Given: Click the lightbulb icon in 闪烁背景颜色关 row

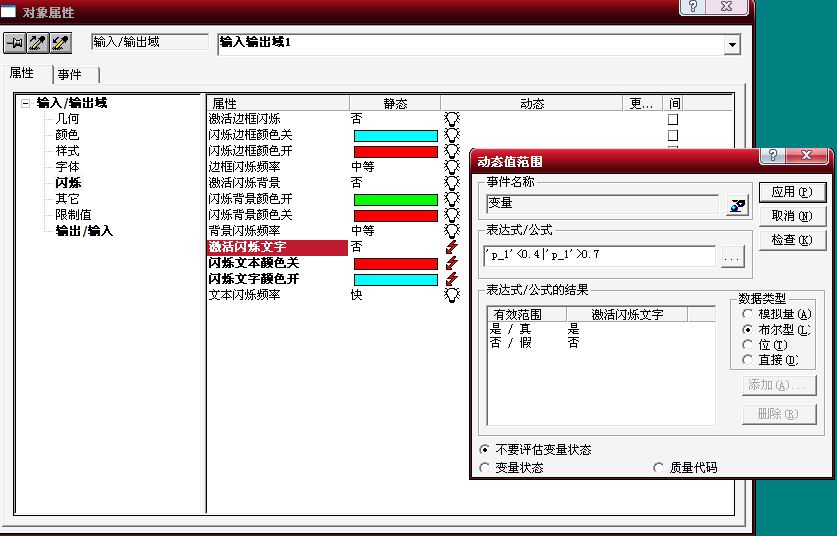Looking at the screenshot, I should (452, 215).
